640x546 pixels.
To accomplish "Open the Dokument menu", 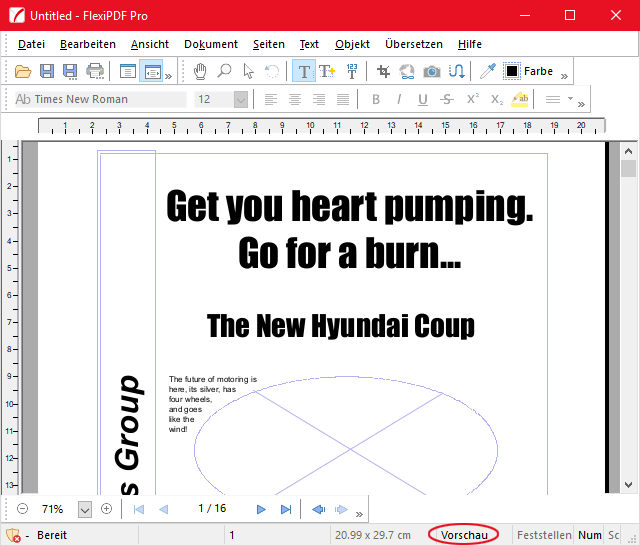I will [211, 44].
